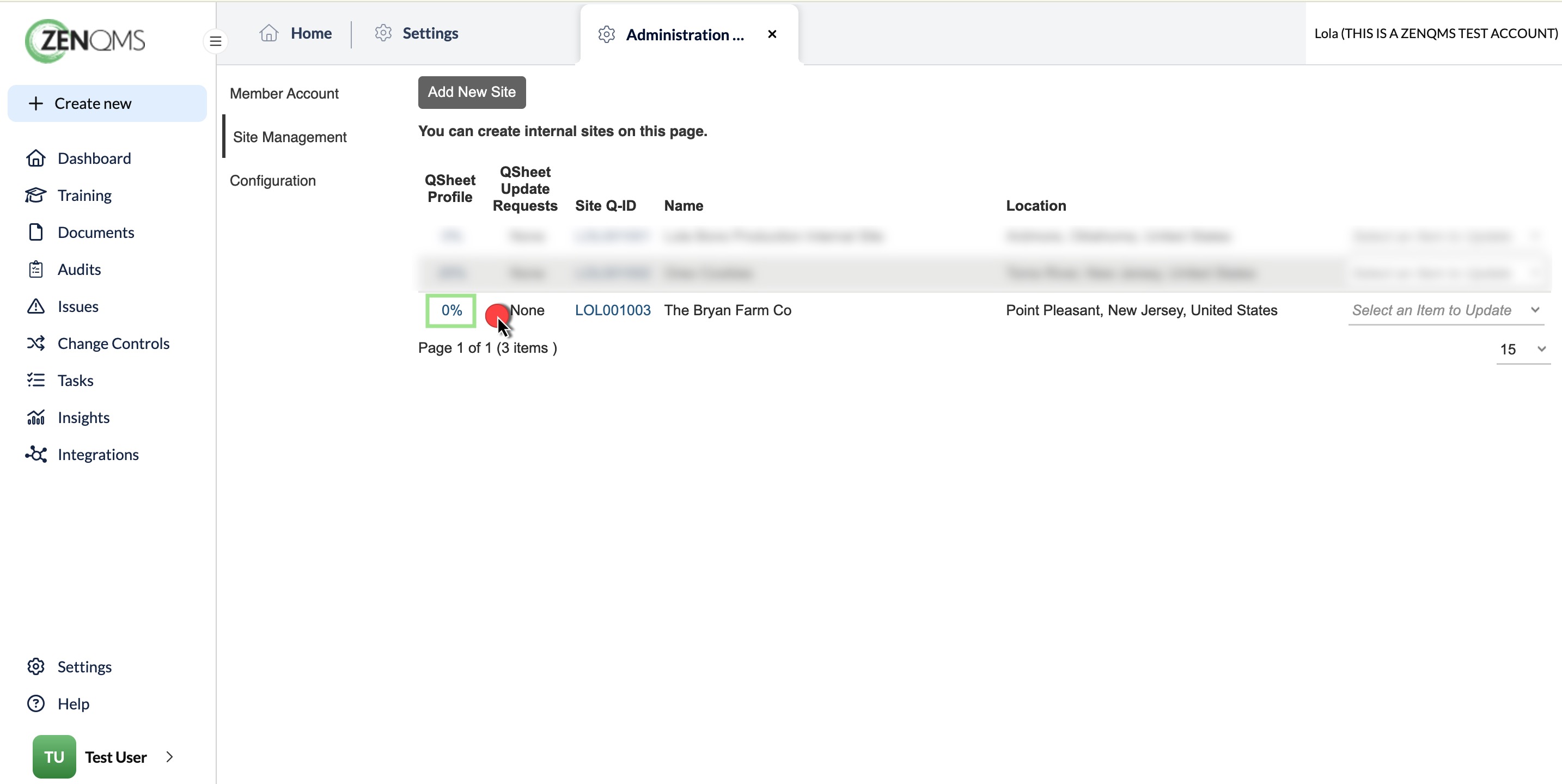The image size is (1562, 784).
Task: Open the Home tab
Action: click(x=296, y=33)
